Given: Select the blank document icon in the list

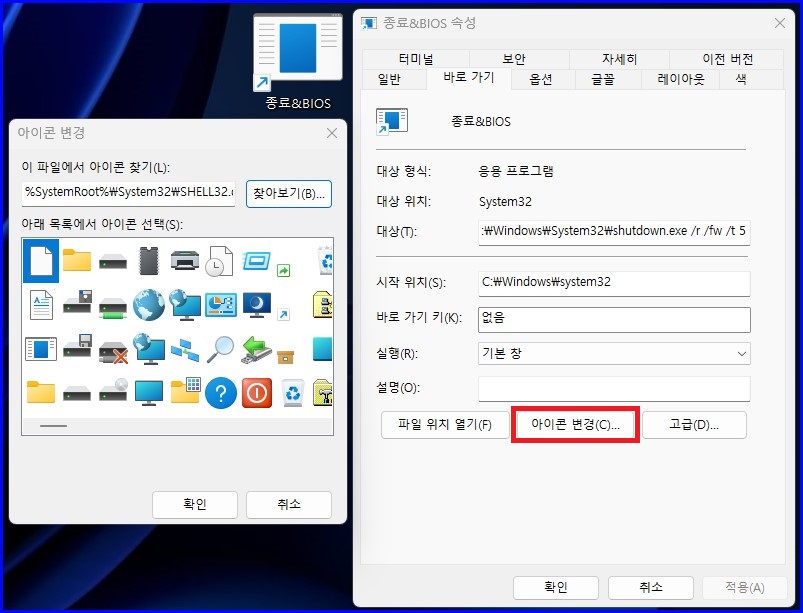Looking at the screenshot, I should point(41,261).
